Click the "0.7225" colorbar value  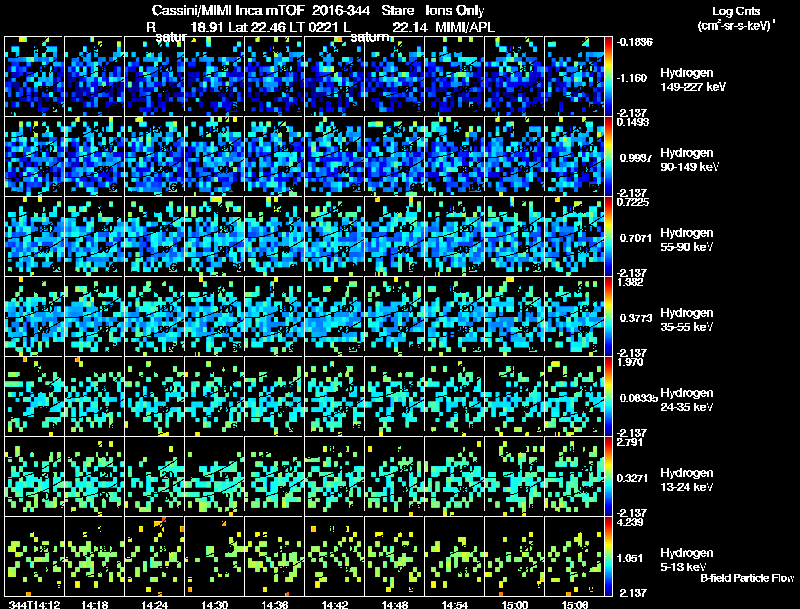(x=633, y=202)
